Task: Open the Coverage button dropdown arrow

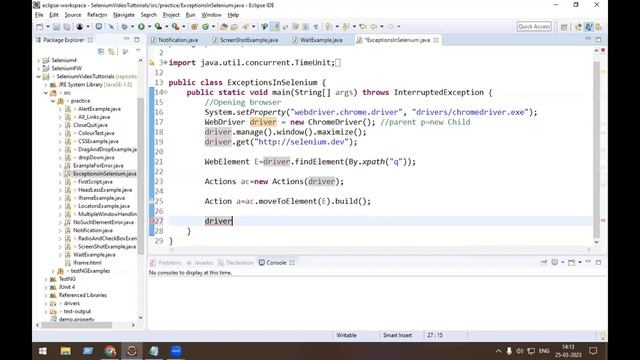Action: click(166, 27)
